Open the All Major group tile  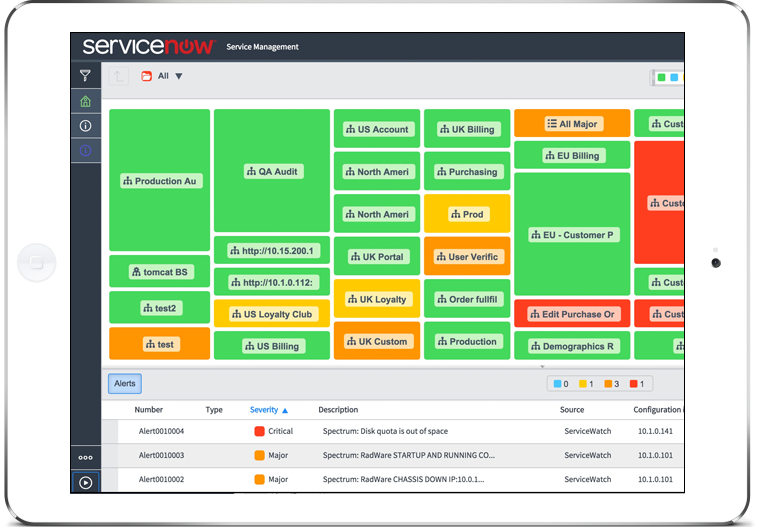(x=572, y=123)
